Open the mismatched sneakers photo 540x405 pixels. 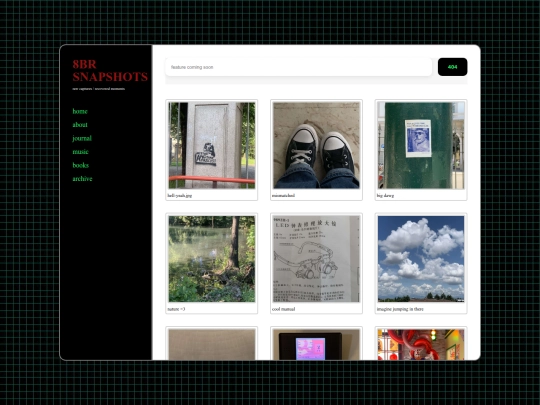pos(316,145)
